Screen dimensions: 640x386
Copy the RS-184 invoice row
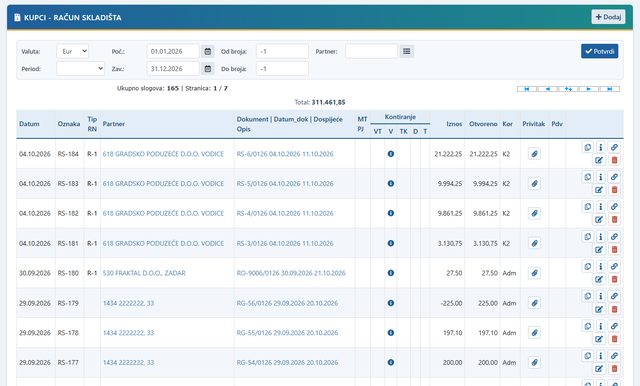point(587,147)
